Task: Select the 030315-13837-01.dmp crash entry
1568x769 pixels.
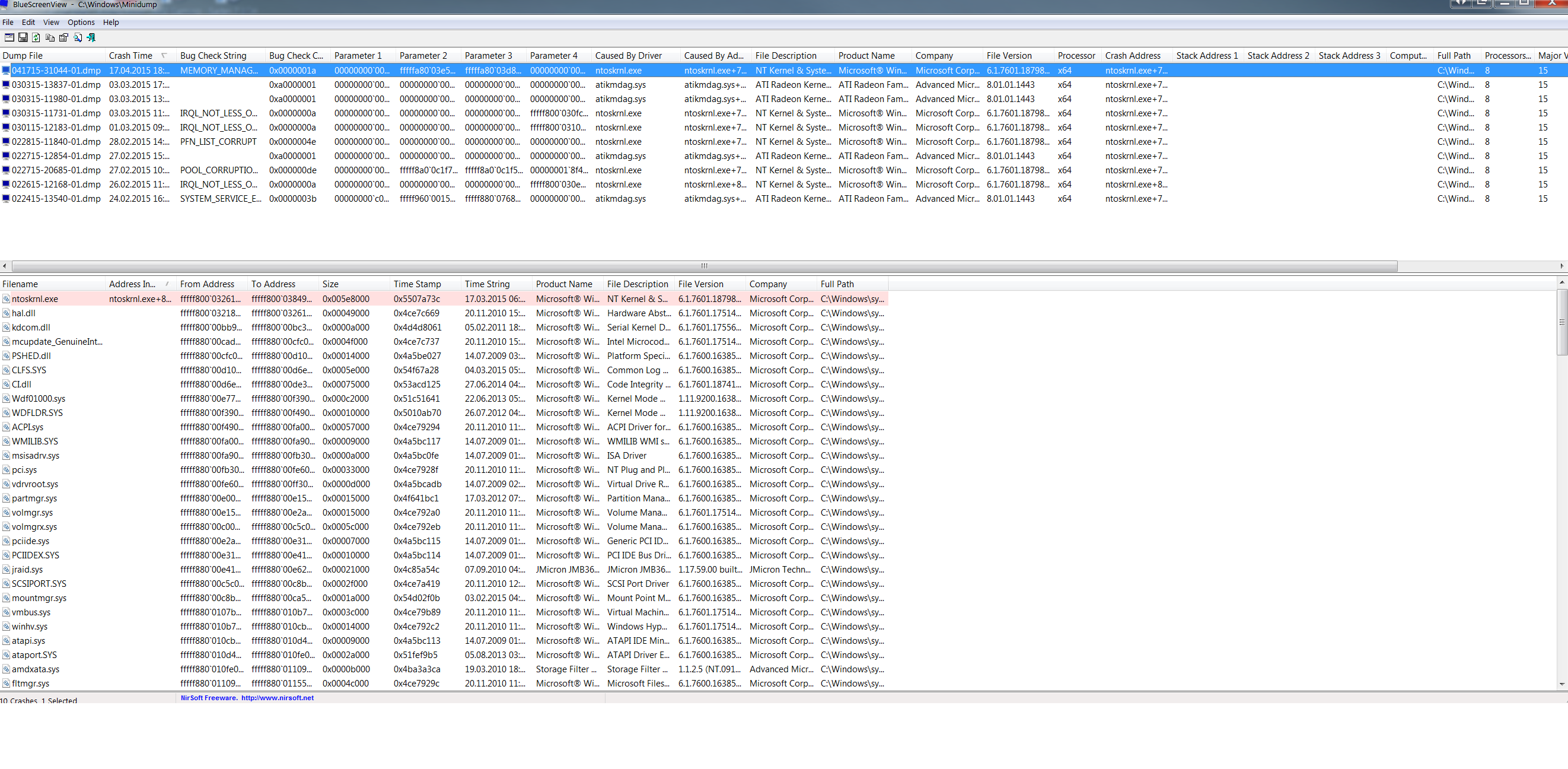Action: (x=56, y=85)
